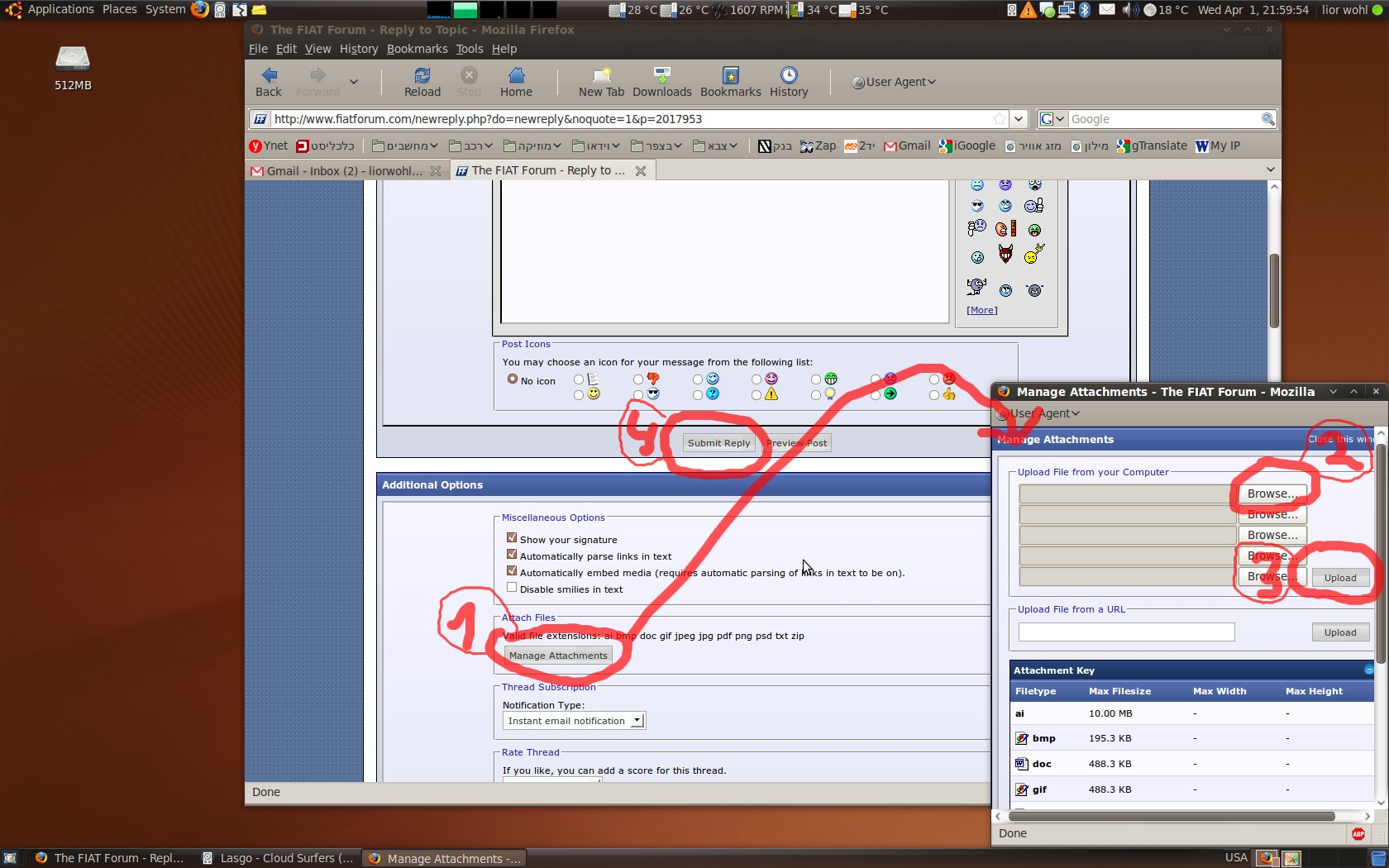Open the Notification Type dropdown

[x=574, y=721]
